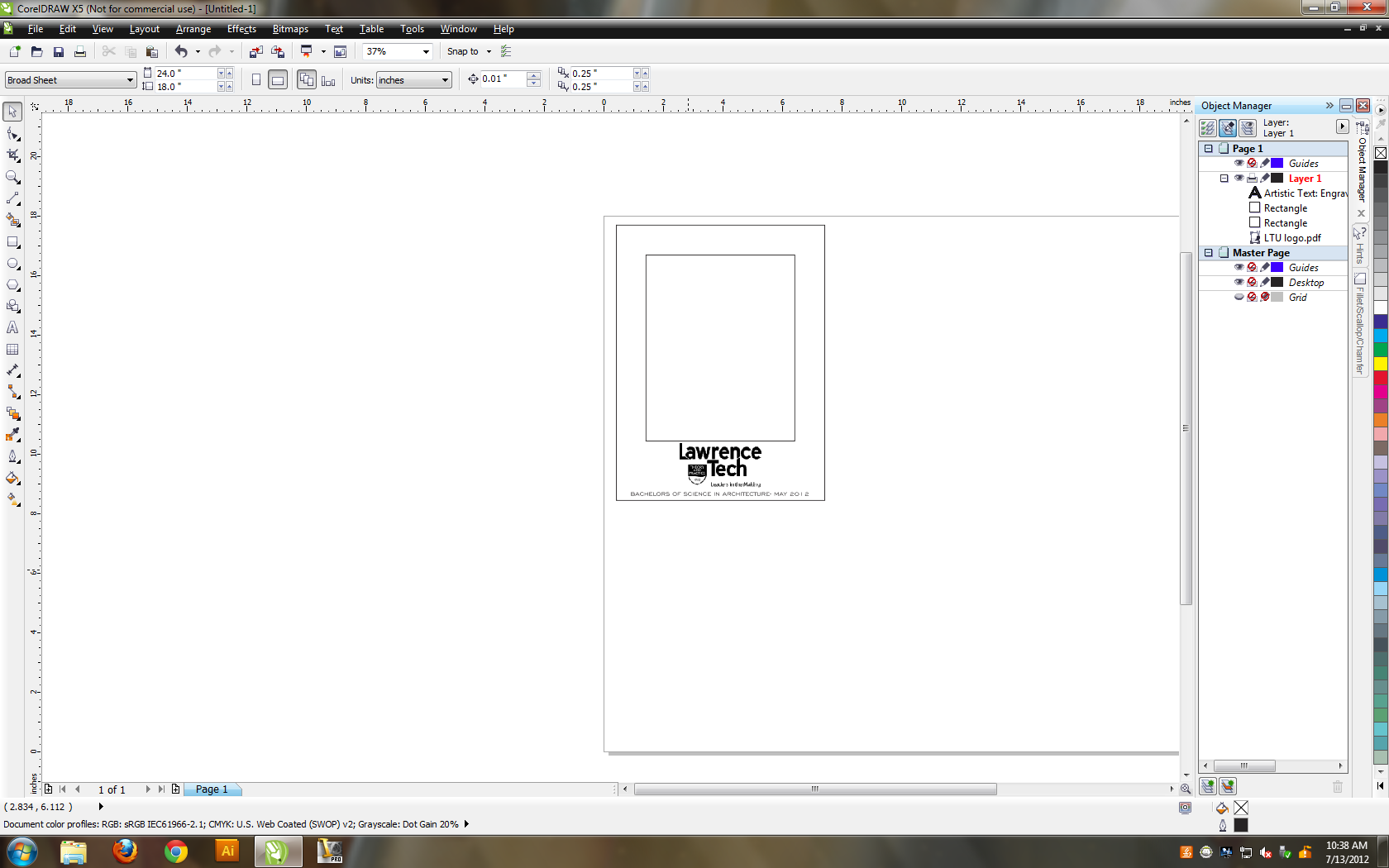
Task: Open Object Manager flyout arrow menu
Action: (1342, 126)
